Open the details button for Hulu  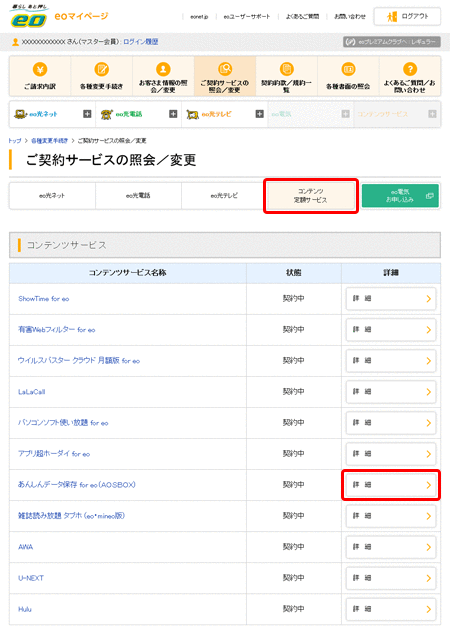(x=391, y=609)
